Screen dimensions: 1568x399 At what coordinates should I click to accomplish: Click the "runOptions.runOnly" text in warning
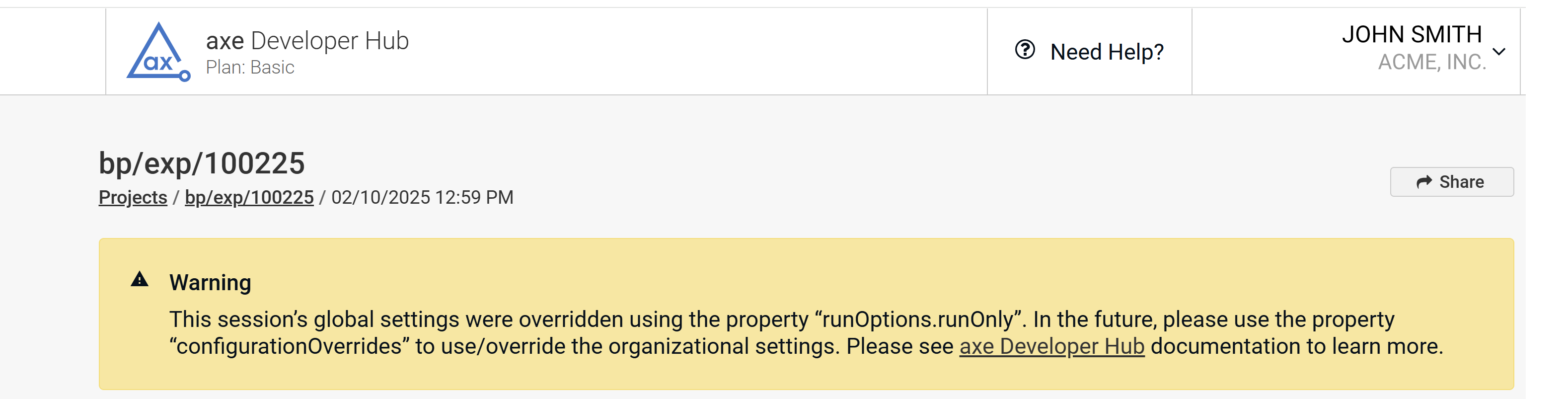pyautogui.click(x=918, y=320)
